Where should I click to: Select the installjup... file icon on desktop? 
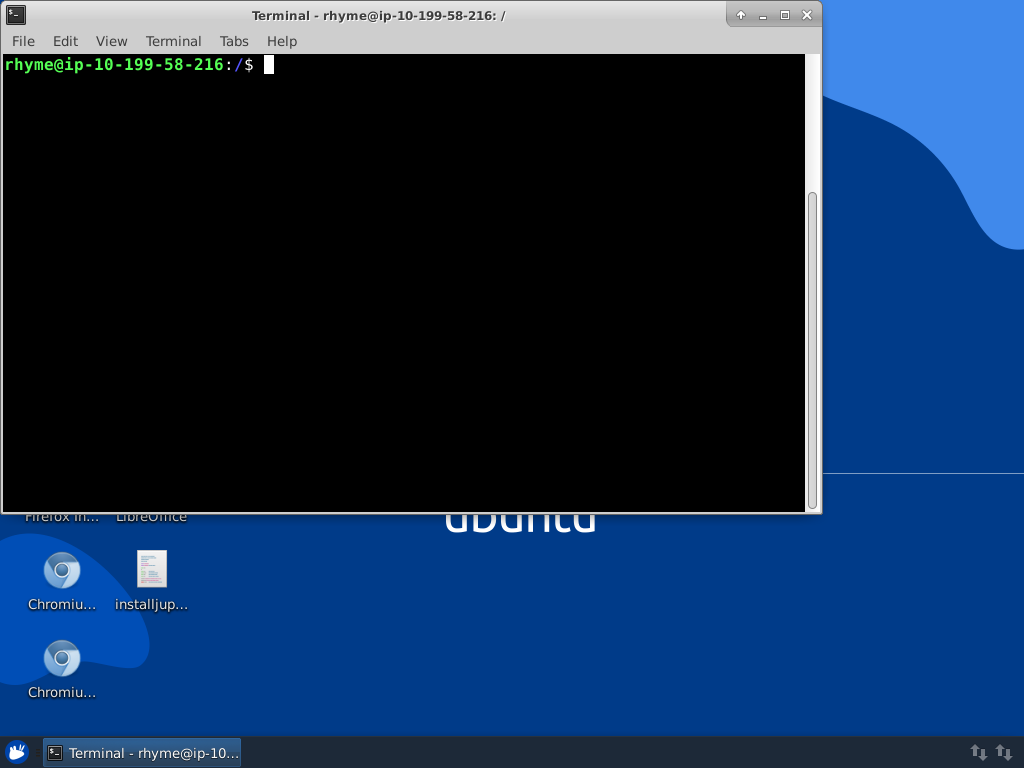tap(152, 582)
